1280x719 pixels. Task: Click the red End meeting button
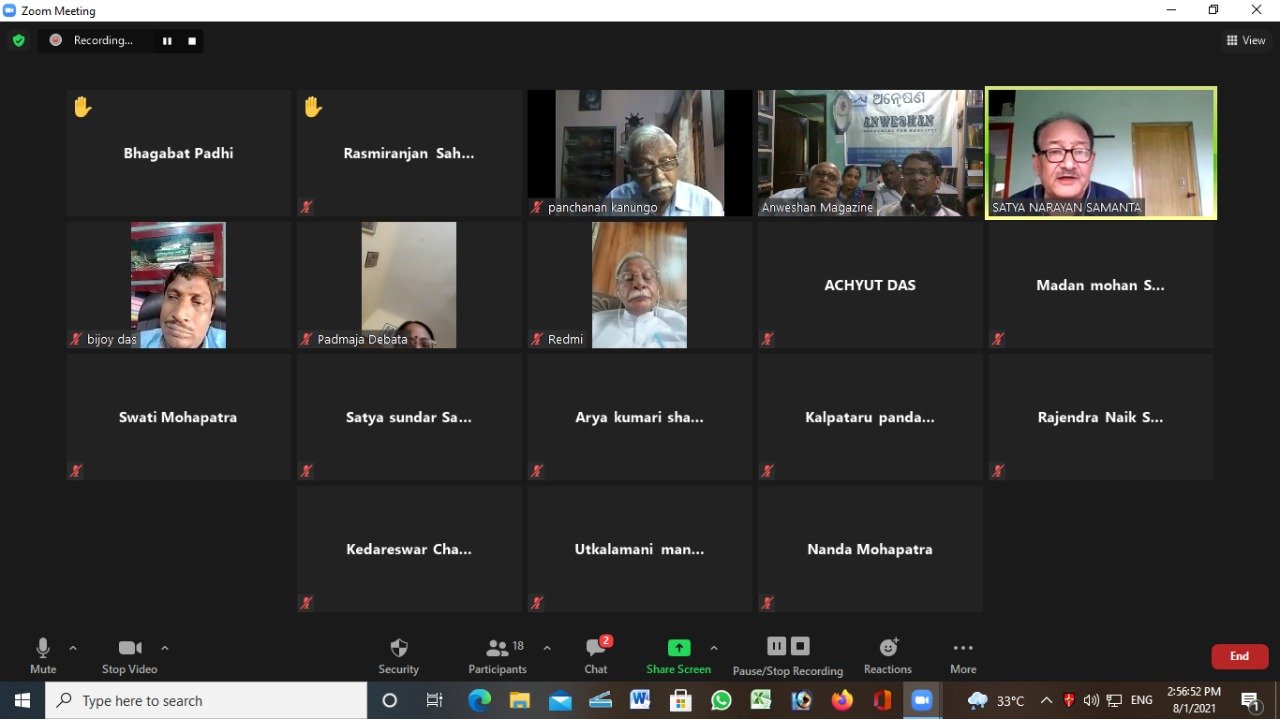1239,656
